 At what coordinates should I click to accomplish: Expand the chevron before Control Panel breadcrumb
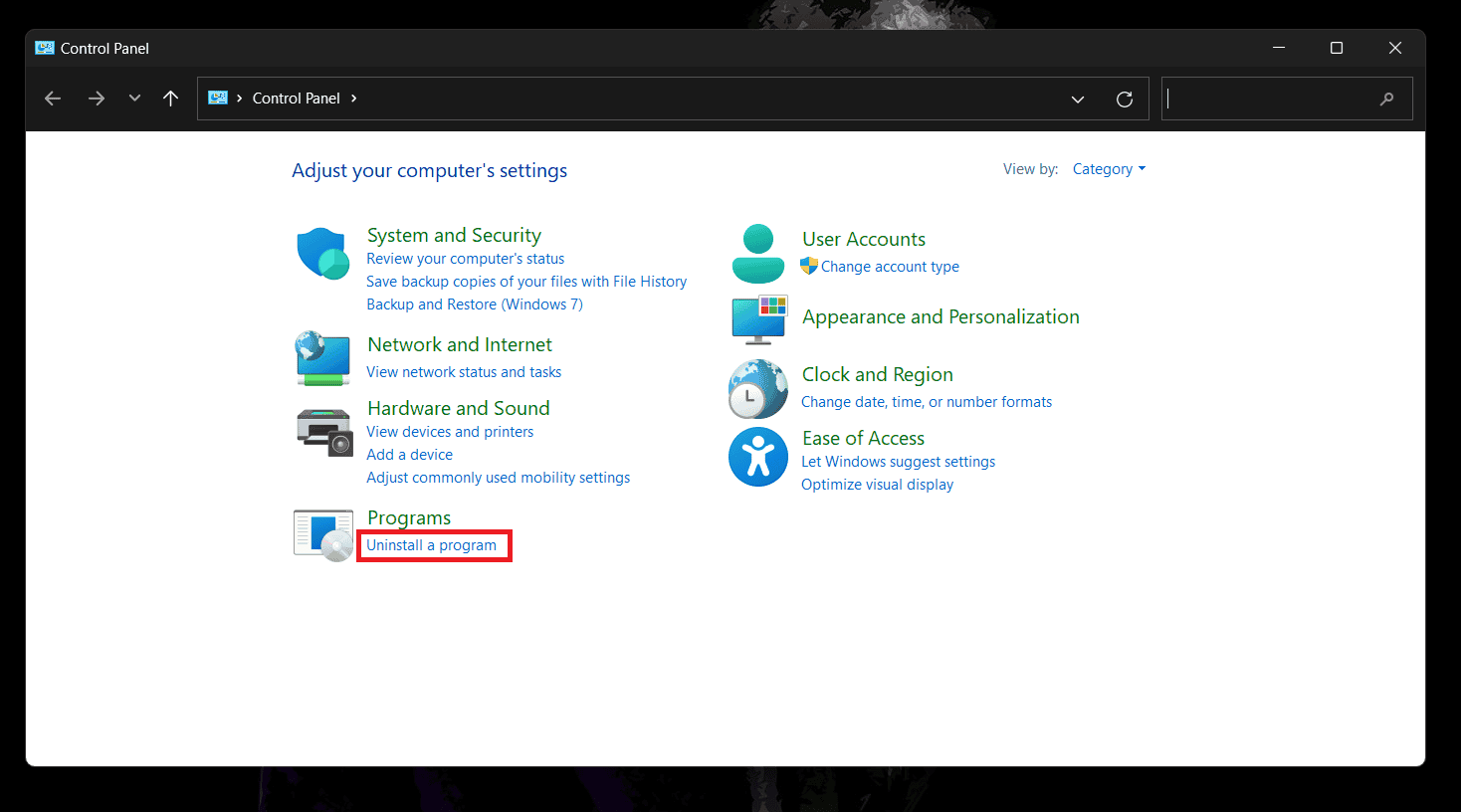pyautogui.click(x=240, y=98)
